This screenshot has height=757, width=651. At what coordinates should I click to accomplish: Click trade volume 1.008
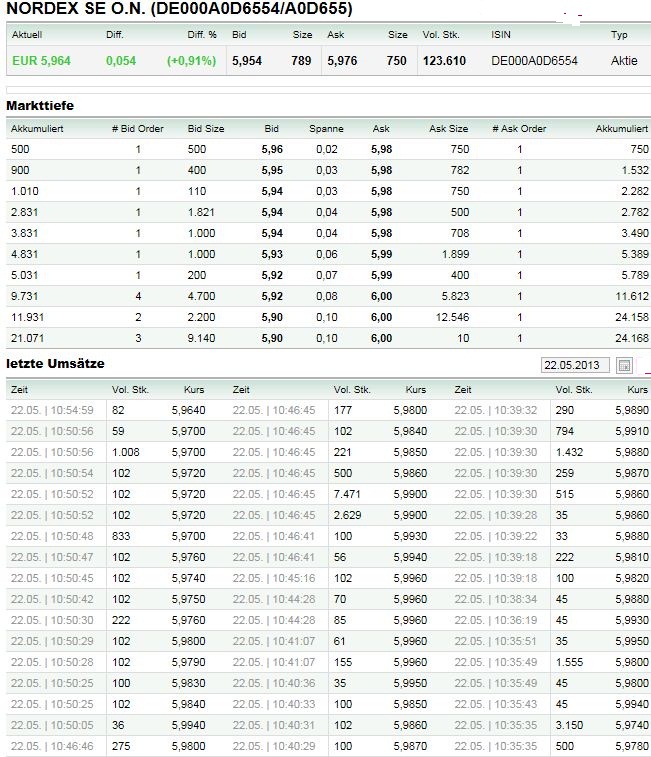click(126, 452)
